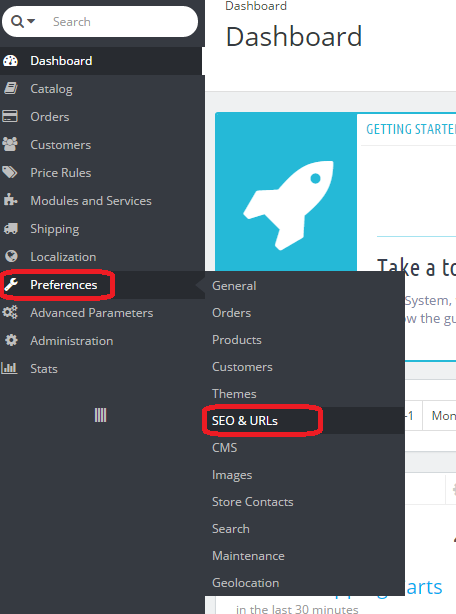This screenshot has width=456, height=614.
Task: Focus the Search input field
Action: tap(121, 22)
